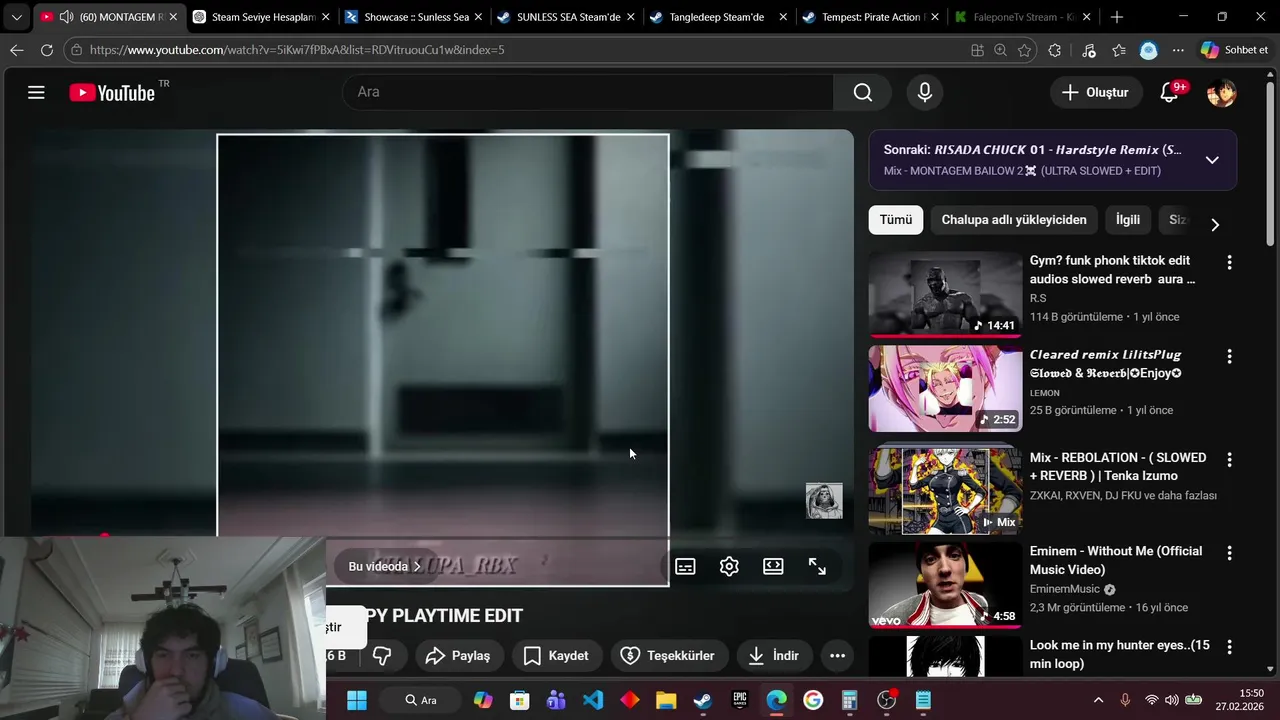Expand the next-up playlist panel chevron
Screen dimensions: 1280x720
1212,160
